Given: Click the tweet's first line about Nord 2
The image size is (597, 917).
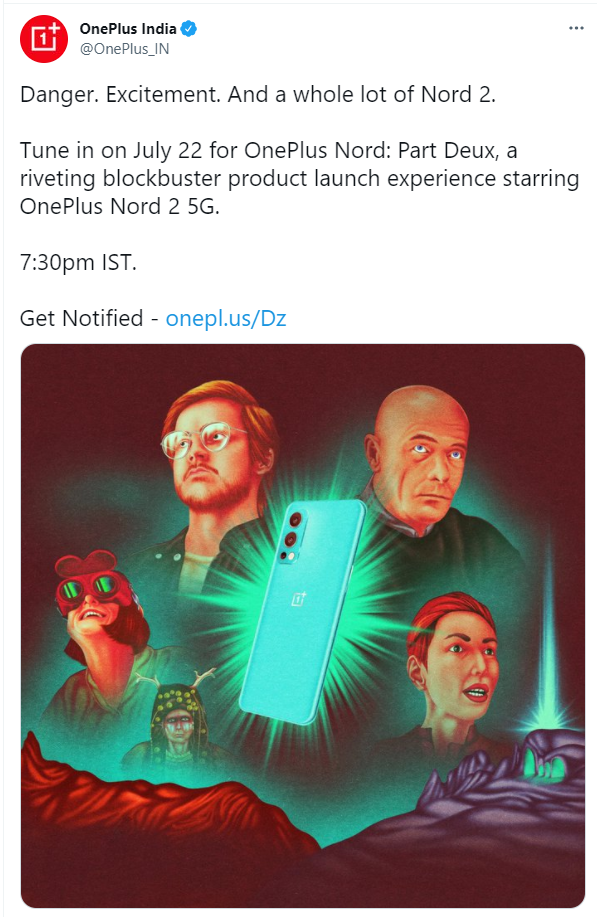Looking at the screenshot, I should coord(258,95).
